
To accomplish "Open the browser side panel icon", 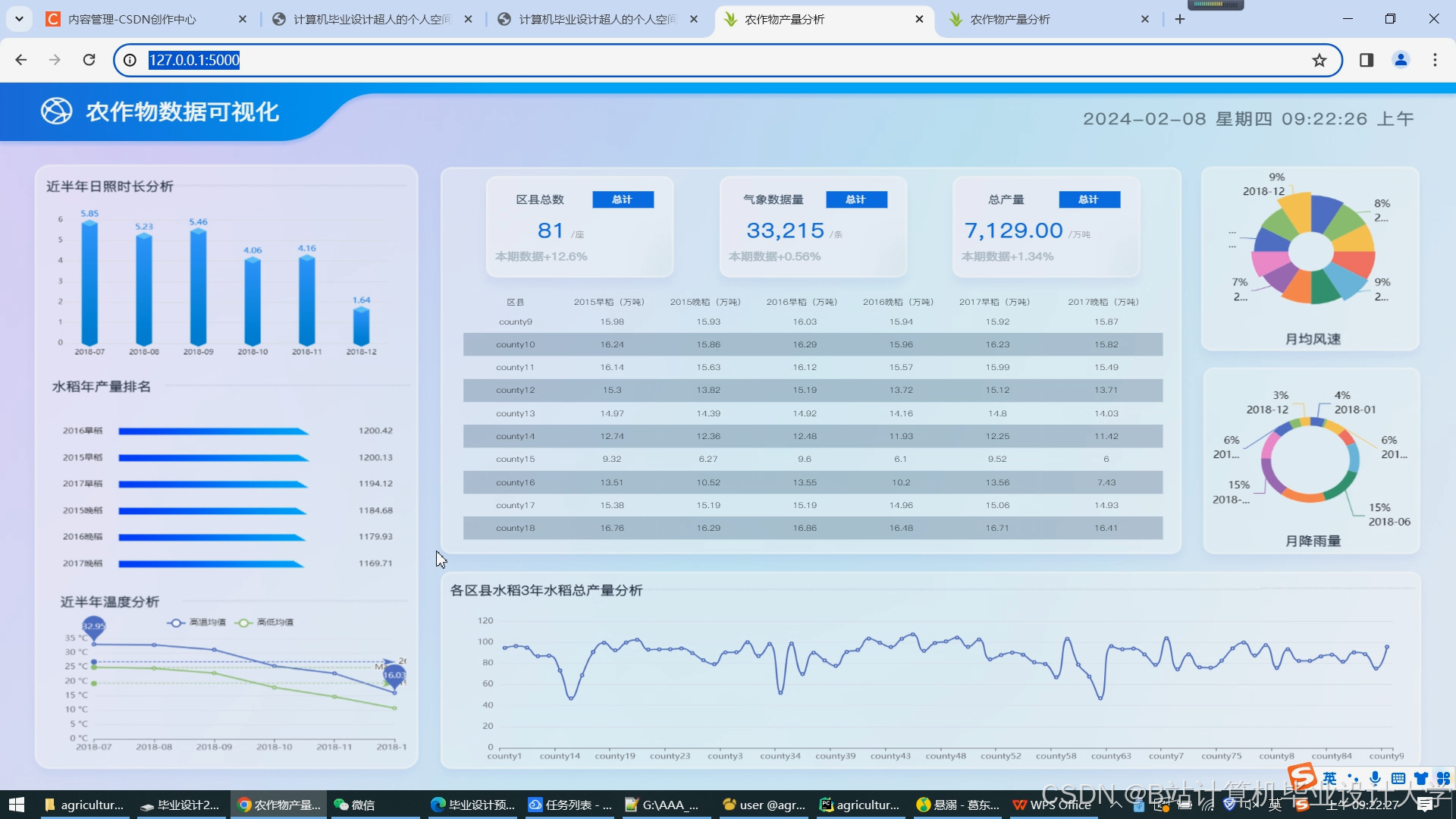I will tap(1367, 60).
